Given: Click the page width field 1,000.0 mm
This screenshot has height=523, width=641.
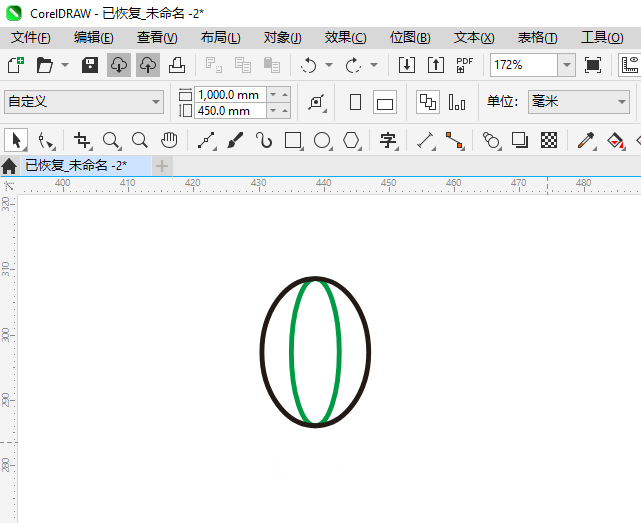Looking at the screenshot, I should pos(229,94).
